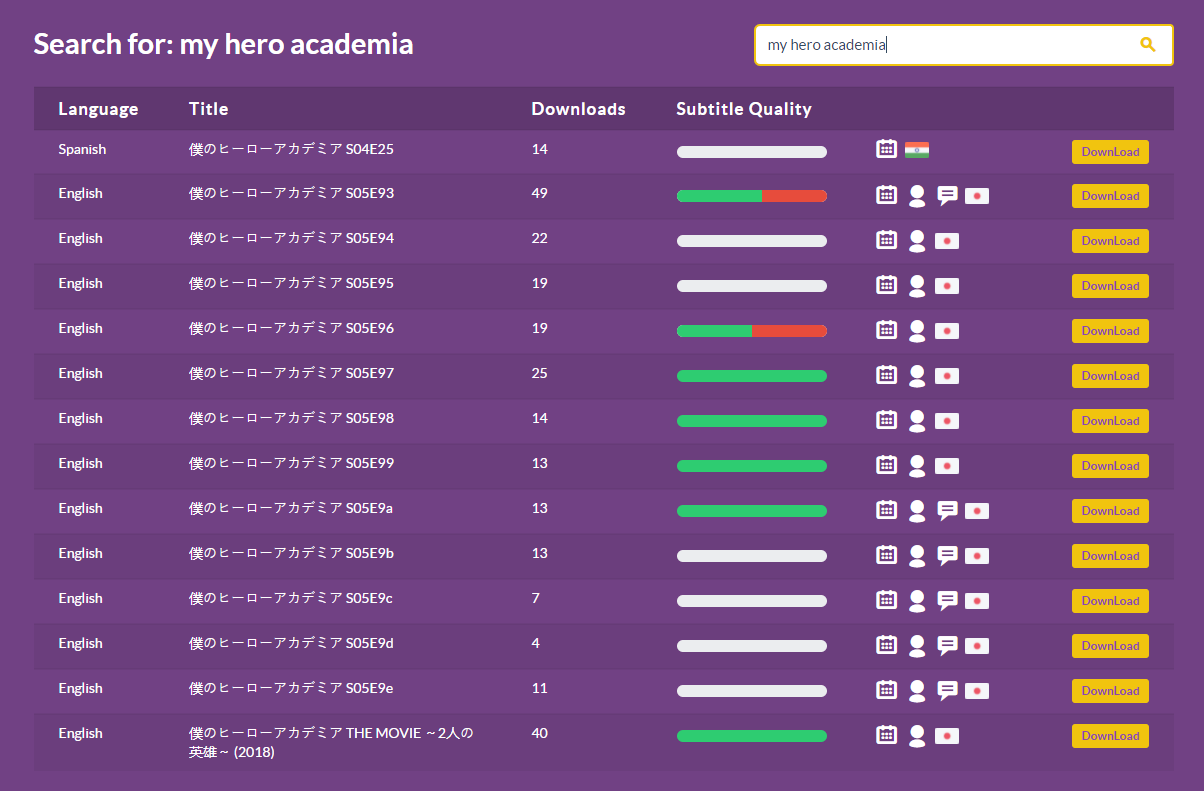Click uploader person icon in S05E94 row
Viewport: 1204px width, 791px height.
[917, 241]
